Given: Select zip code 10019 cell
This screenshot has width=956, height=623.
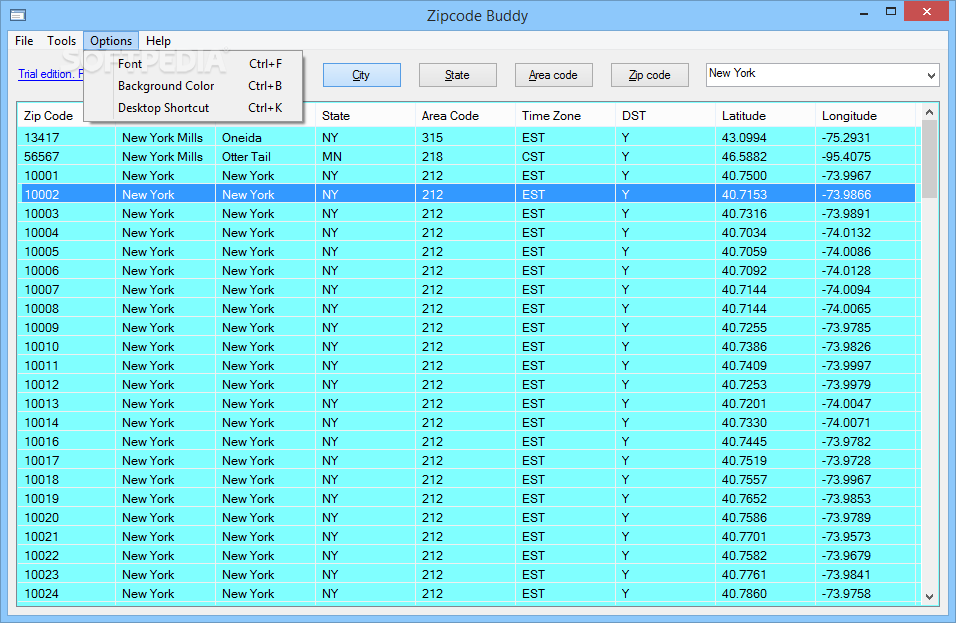Looking at the screenshot, I should [68, 499].
